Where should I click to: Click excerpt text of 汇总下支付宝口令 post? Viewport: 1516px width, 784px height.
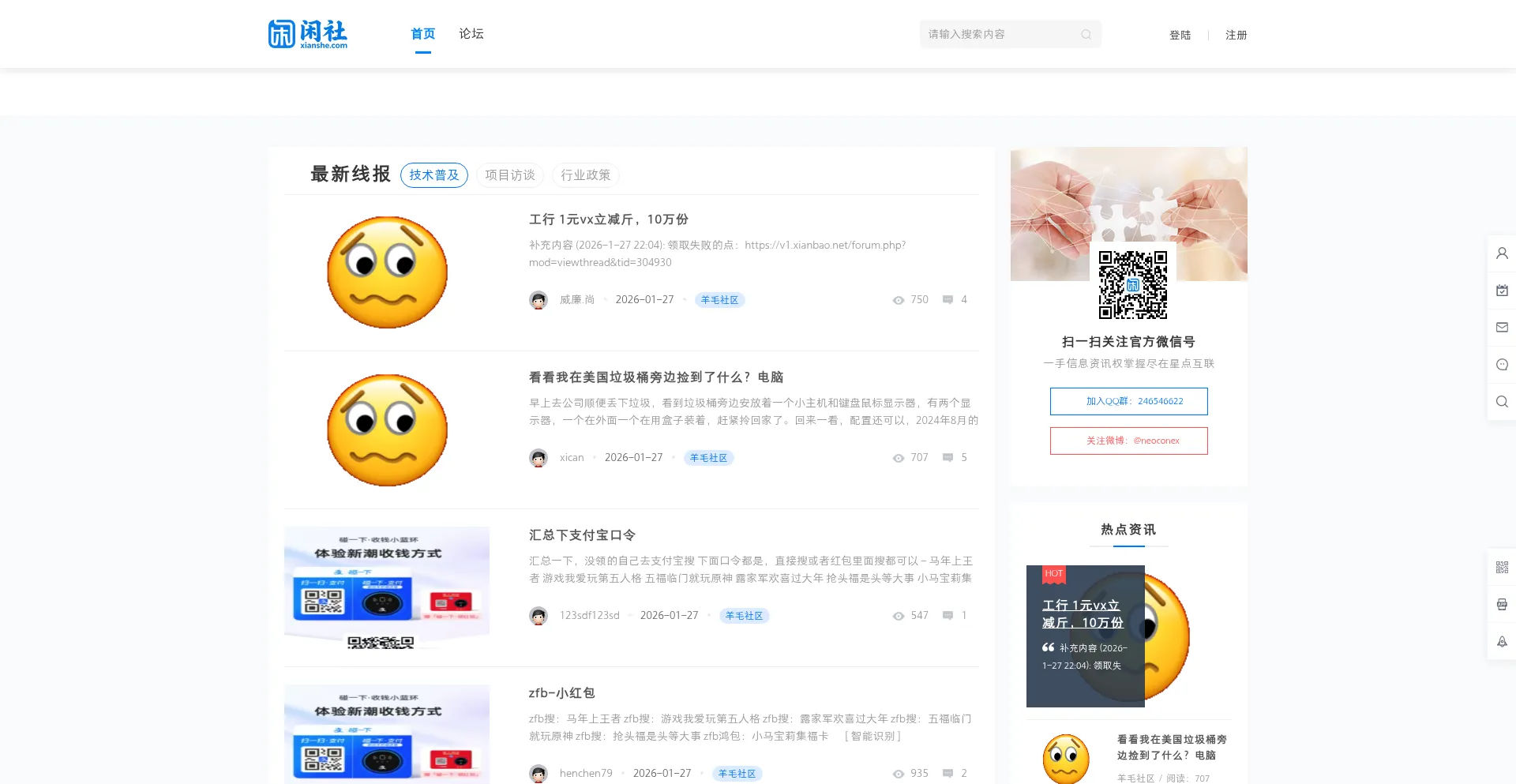pos(751,569)
